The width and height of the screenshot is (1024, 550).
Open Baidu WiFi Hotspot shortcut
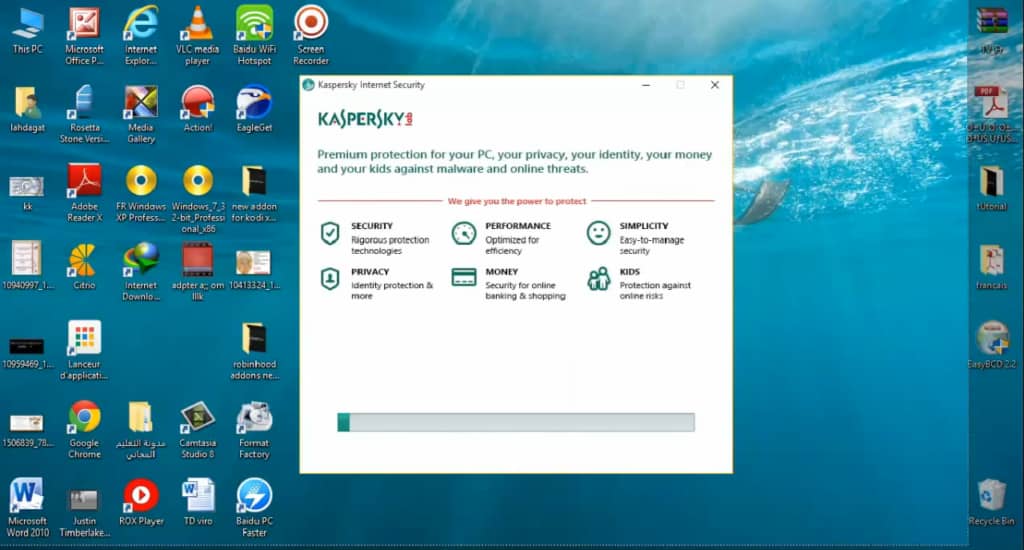pyautogui.click(x=254, y=23)
